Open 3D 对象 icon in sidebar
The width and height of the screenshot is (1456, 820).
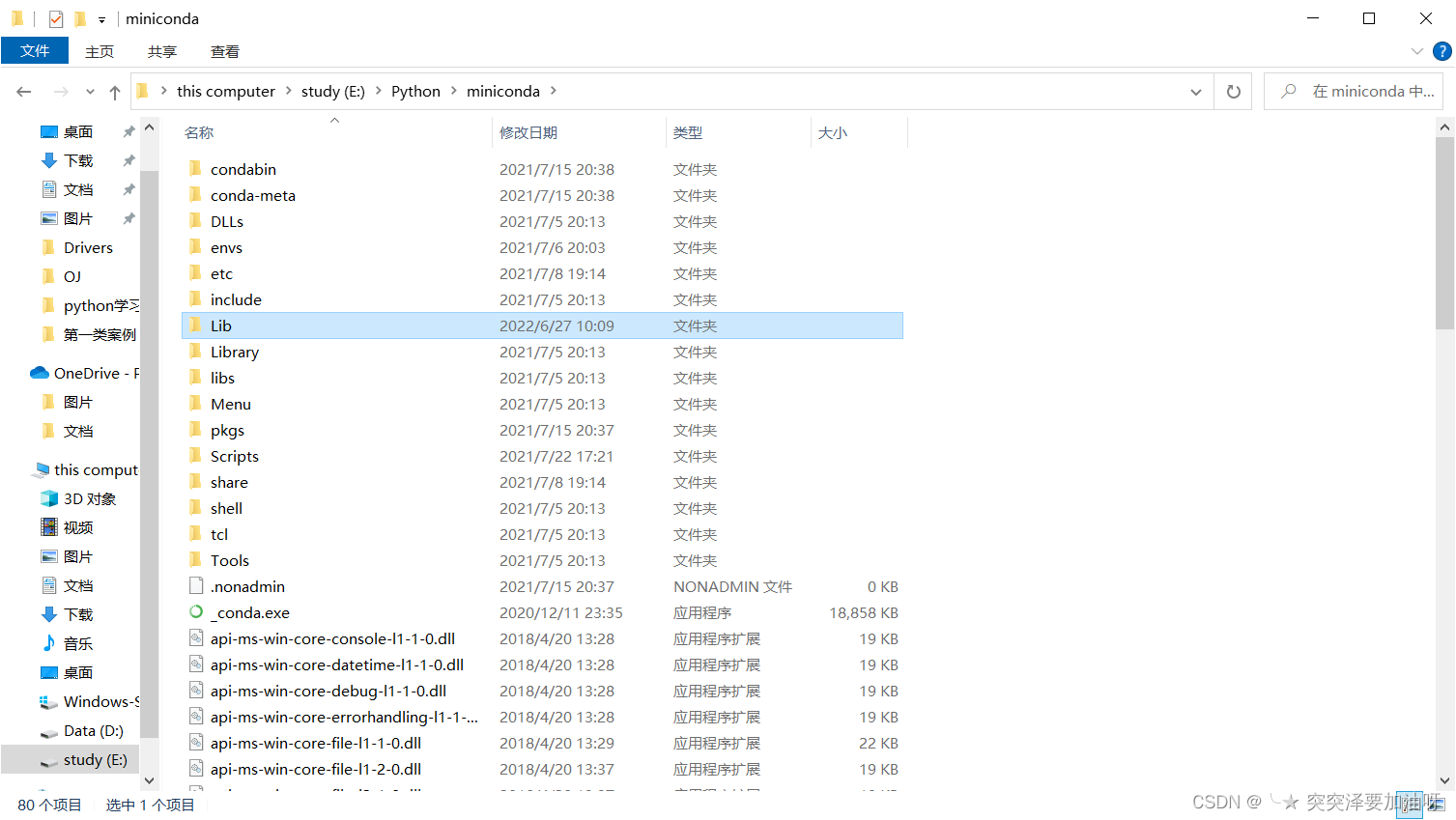pos(49,498)
